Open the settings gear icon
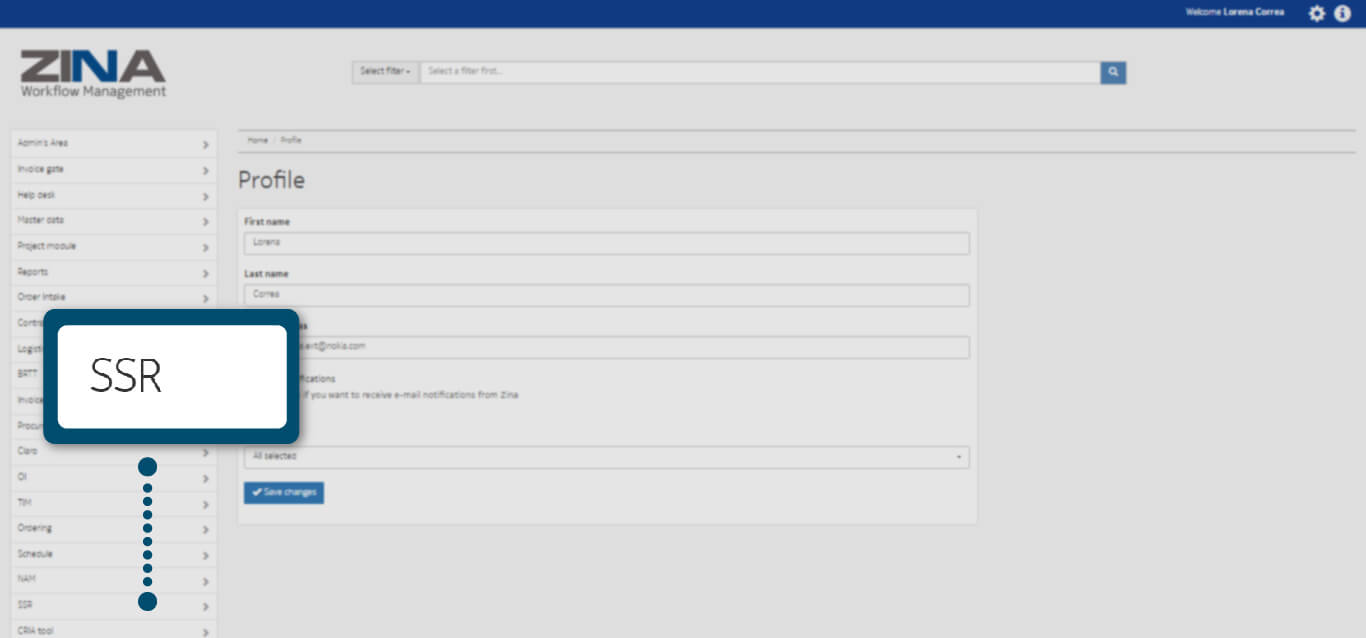The image size is (1366, 638). (x=1317, y=13)
